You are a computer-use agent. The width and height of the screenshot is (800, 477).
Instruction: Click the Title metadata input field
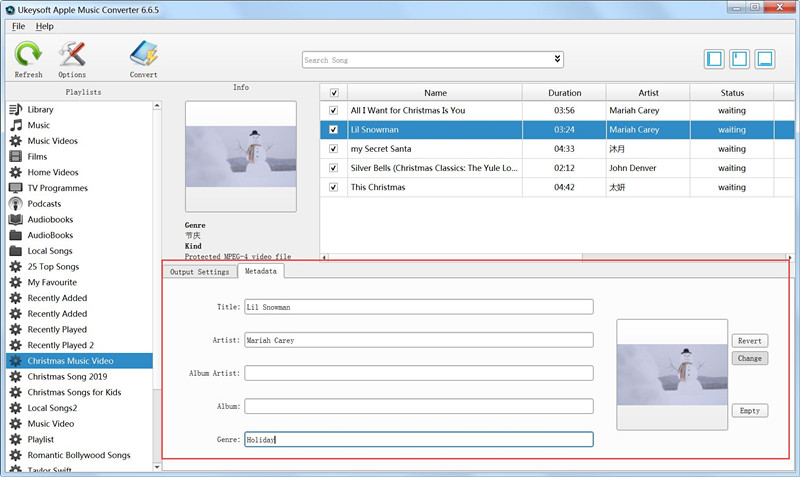point(419,307)
